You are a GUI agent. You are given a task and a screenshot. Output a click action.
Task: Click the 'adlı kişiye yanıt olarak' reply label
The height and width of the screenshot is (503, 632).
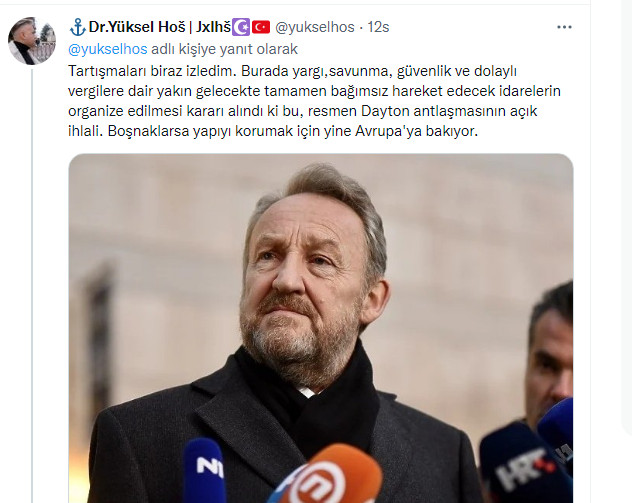pyautogui.click(x=224, y=49)
